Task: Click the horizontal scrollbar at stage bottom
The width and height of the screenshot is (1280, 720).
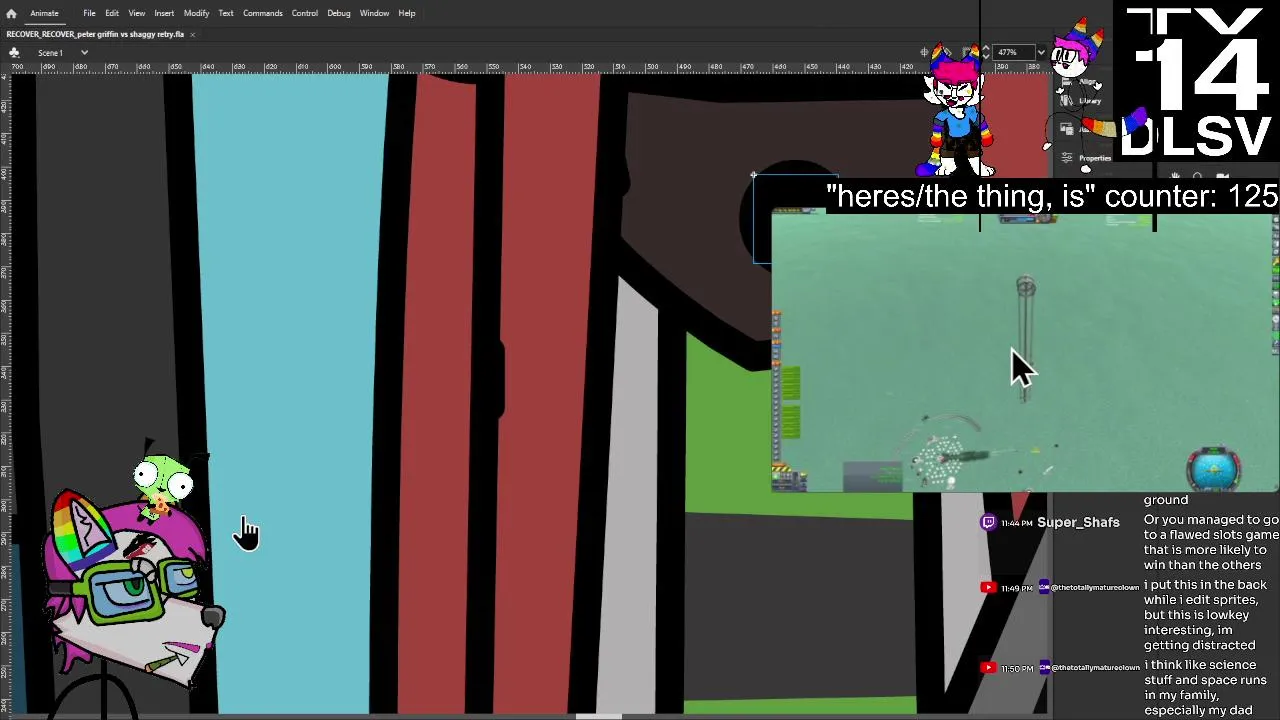Action: pos(598,716)
